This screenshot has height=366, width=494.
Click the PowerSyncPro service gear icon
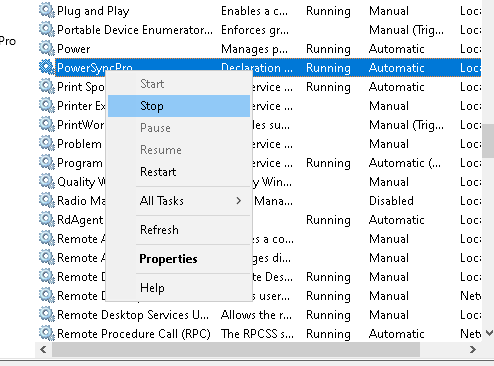coord(47,67)
